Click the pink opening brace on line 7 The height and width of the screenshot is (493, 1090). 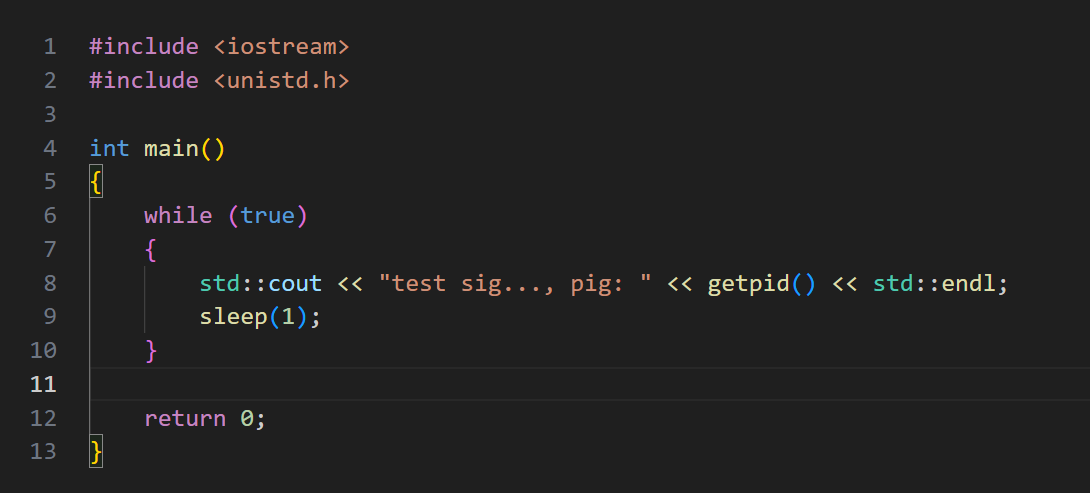[151, 250]
